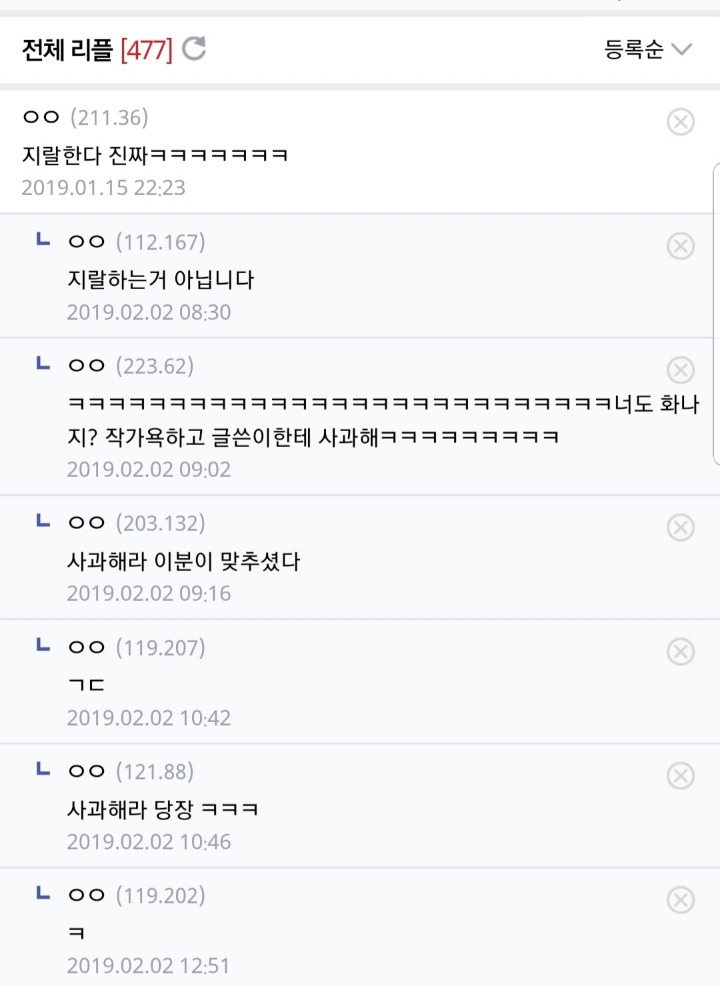Viewport: 720px width, 986px height.
Task: Delete comment from user 211.36
Action: pyautogui.click(x=680, y=121)
